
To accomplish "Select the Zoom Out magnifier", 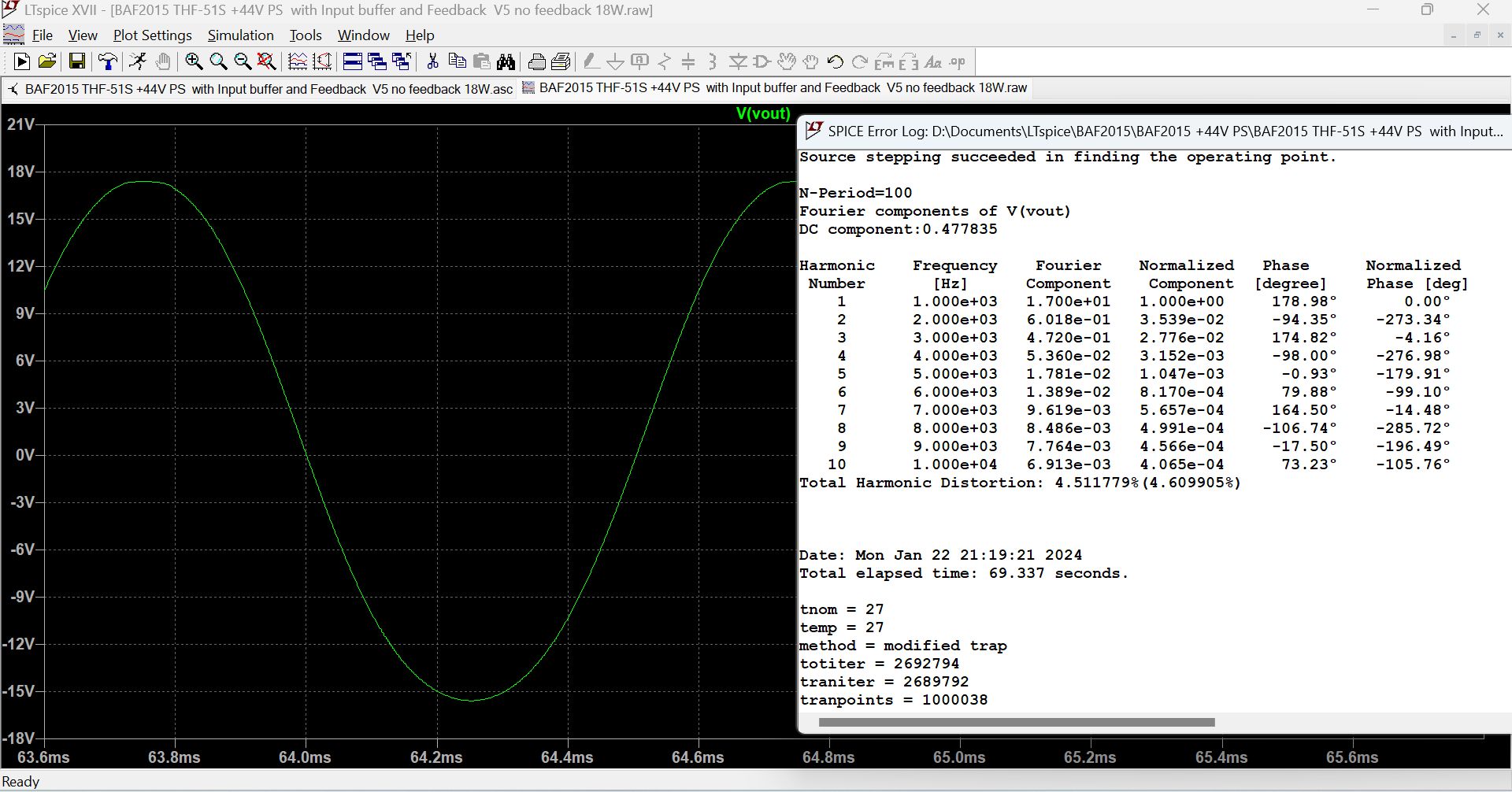I will point(243,61).
